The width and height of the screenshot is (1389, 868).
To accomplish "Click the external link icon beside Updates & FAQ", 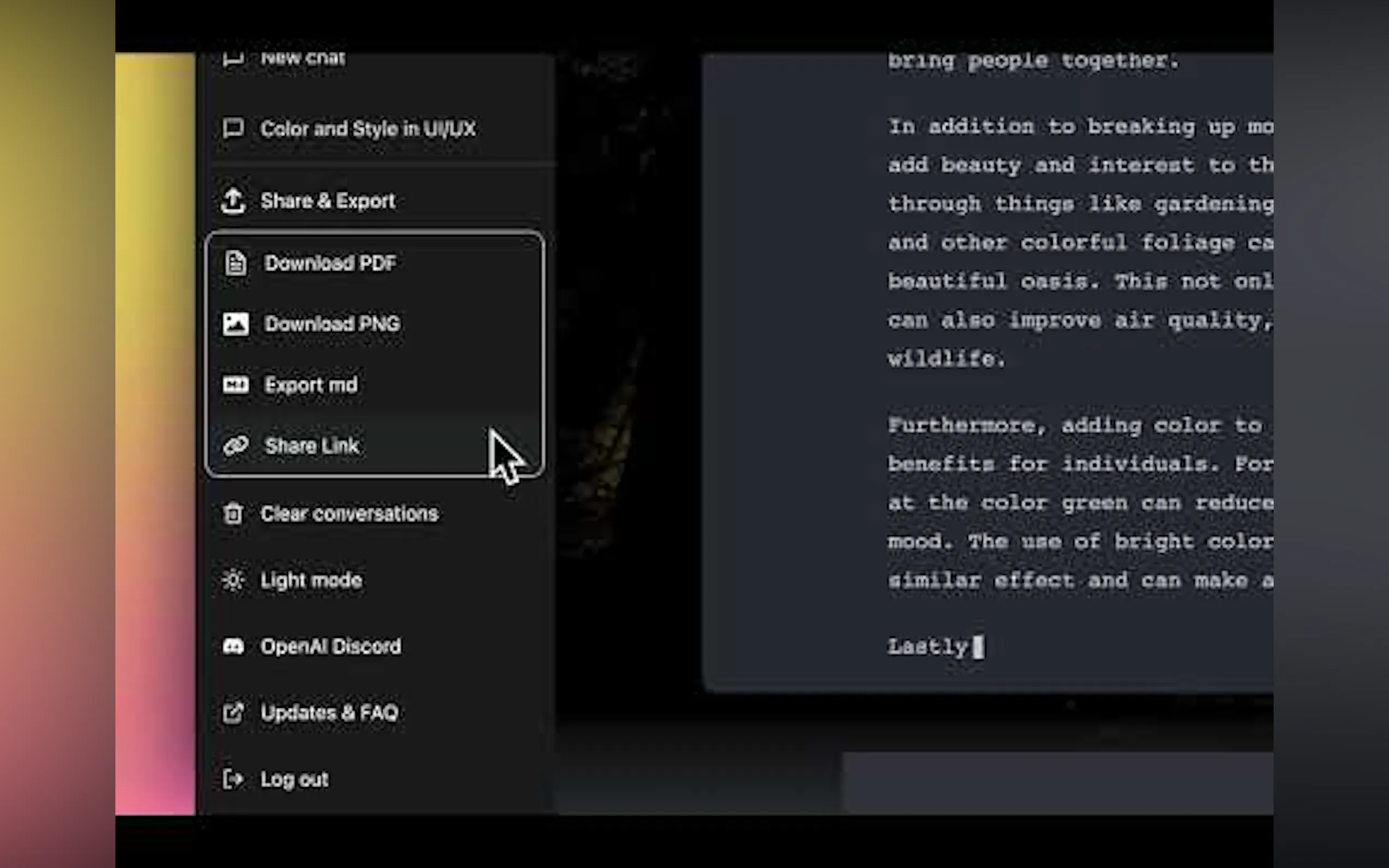I will (x=233, y=713).
